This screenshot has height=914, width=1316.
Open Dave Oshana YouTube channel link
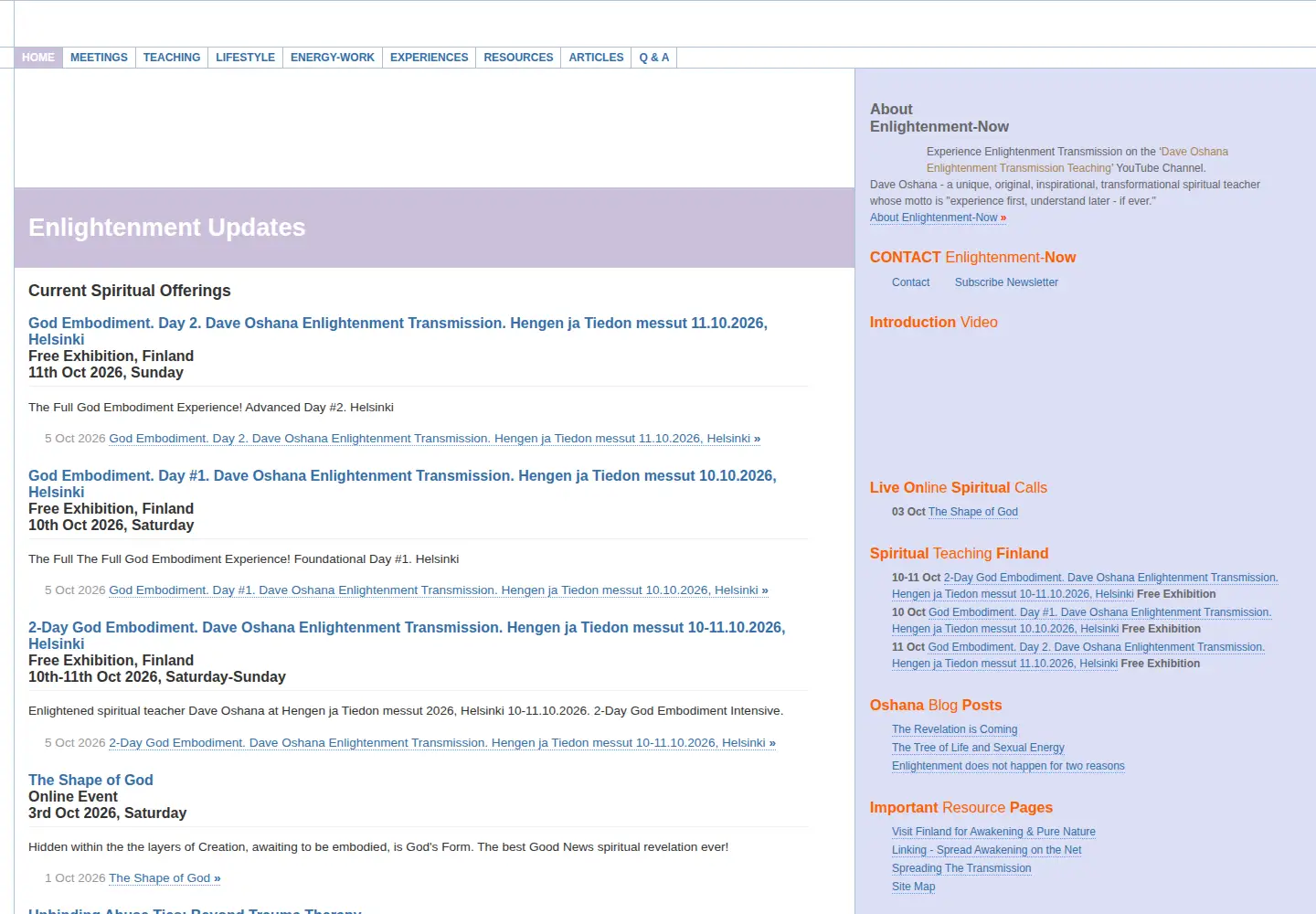click(x=1077, y=160)
